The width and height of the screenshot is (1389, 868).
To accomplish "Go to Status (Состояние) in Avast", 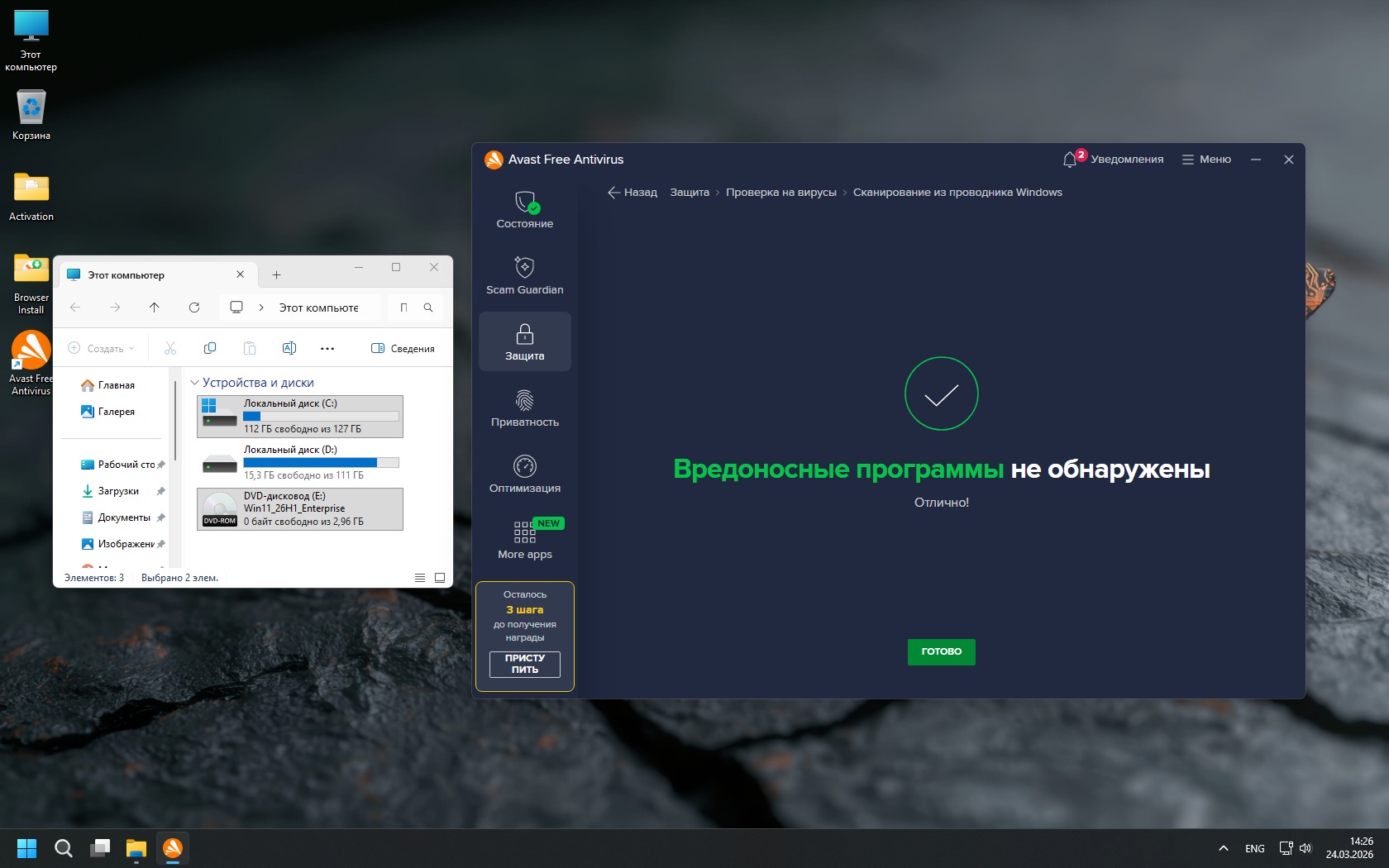I will point(524,209).
